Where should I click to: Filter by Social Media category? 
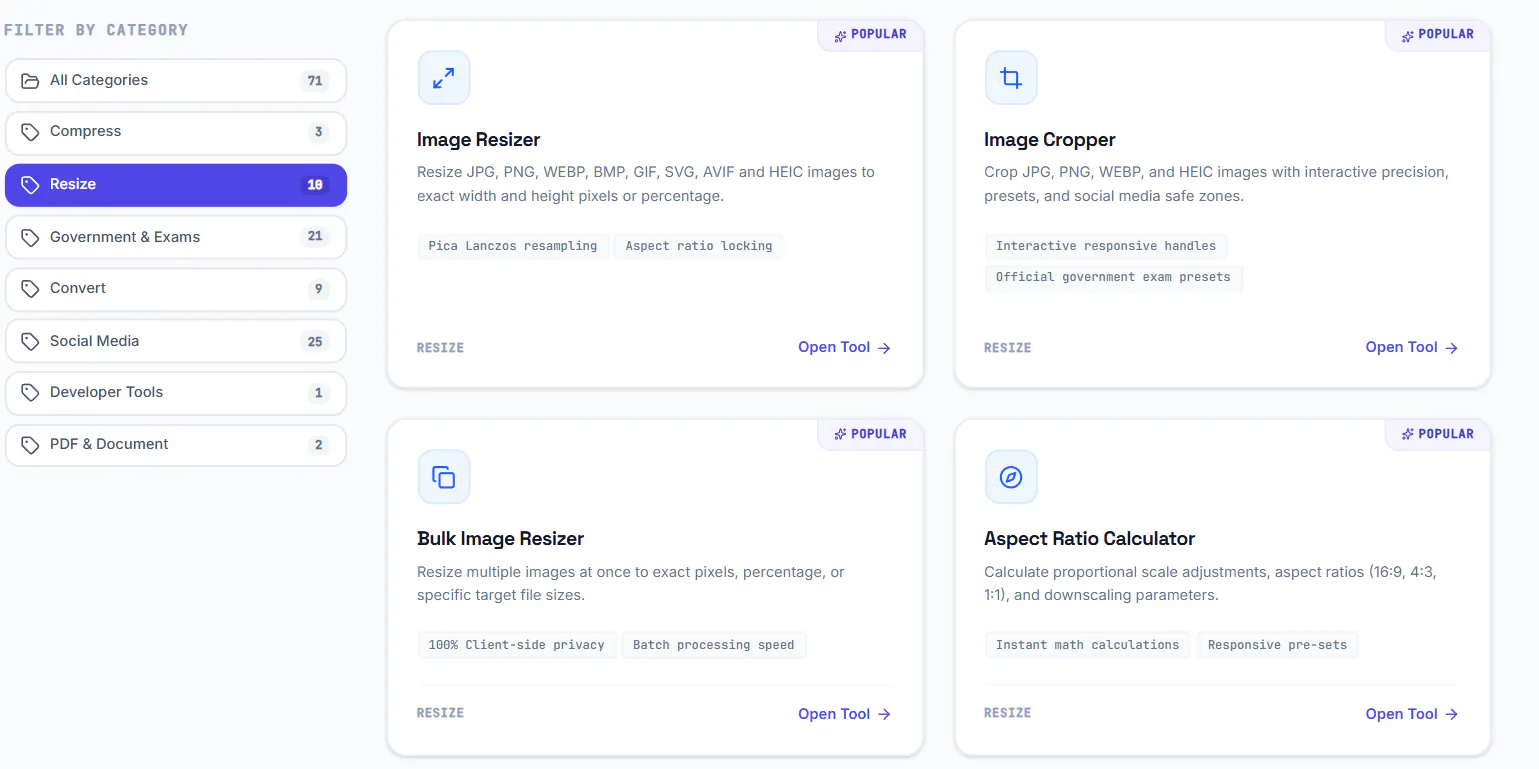[x=176, y=342]
